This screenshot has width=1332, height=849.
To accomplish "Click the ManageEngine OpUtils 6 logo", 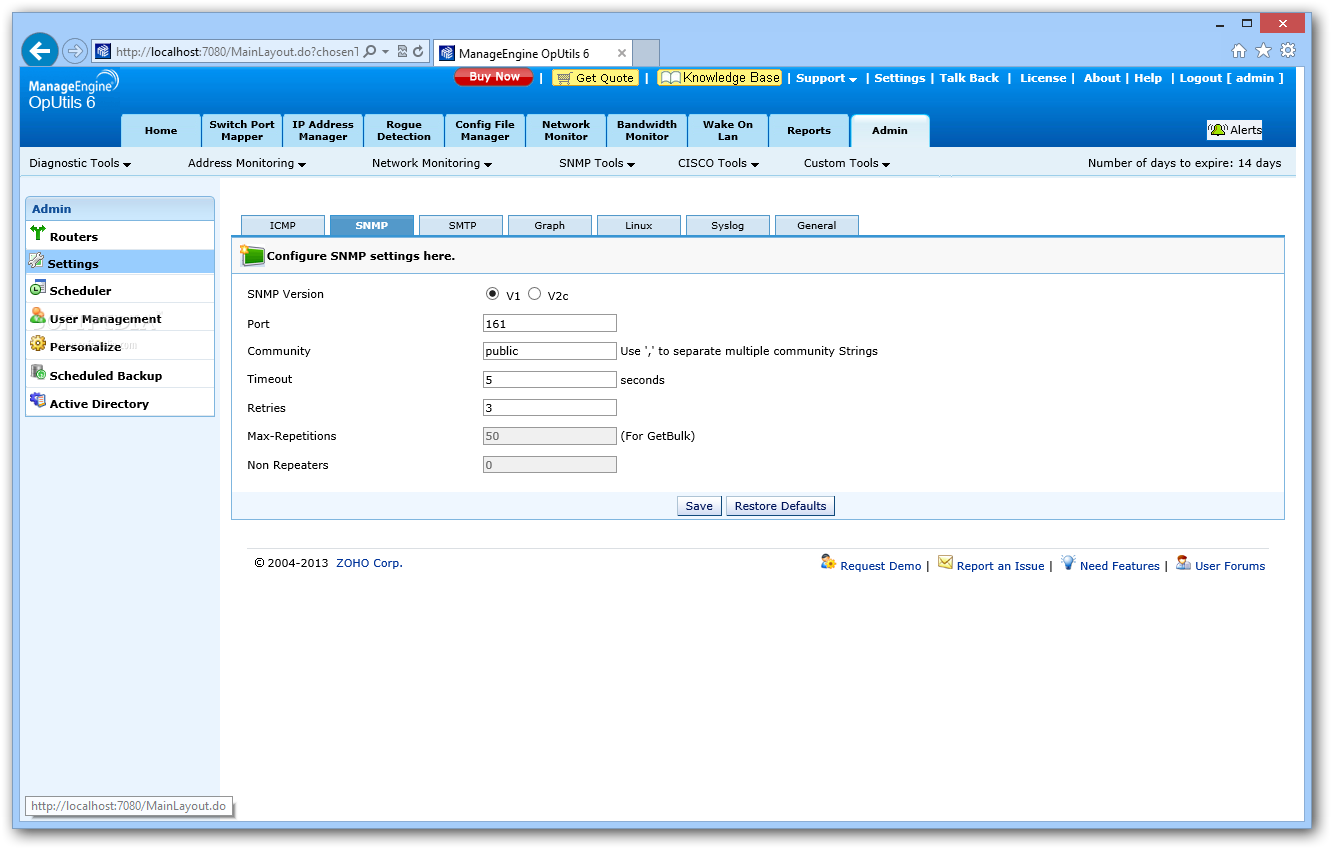I will (73, 90).
